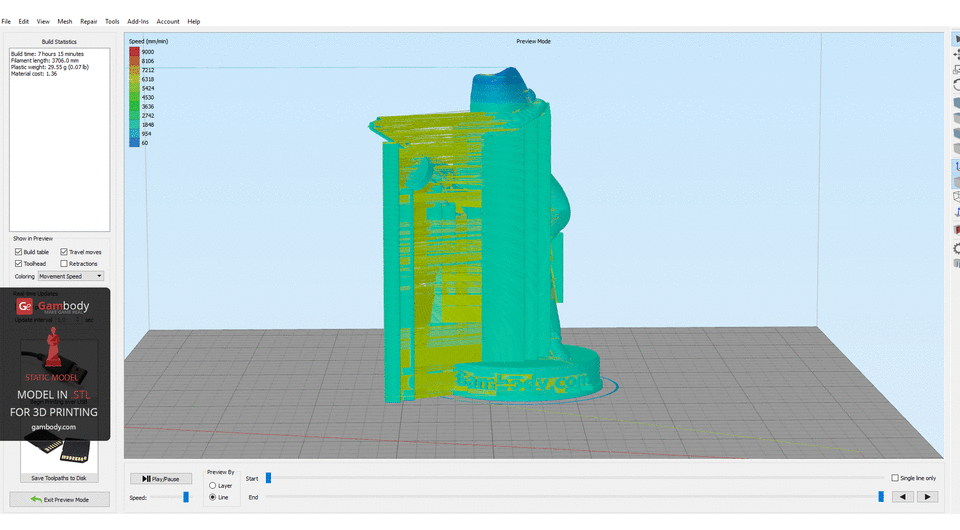Screen dimensions: 960x530
Task: Click the 'Preview Mode' label above the viewport
Action: coord(533,41)
